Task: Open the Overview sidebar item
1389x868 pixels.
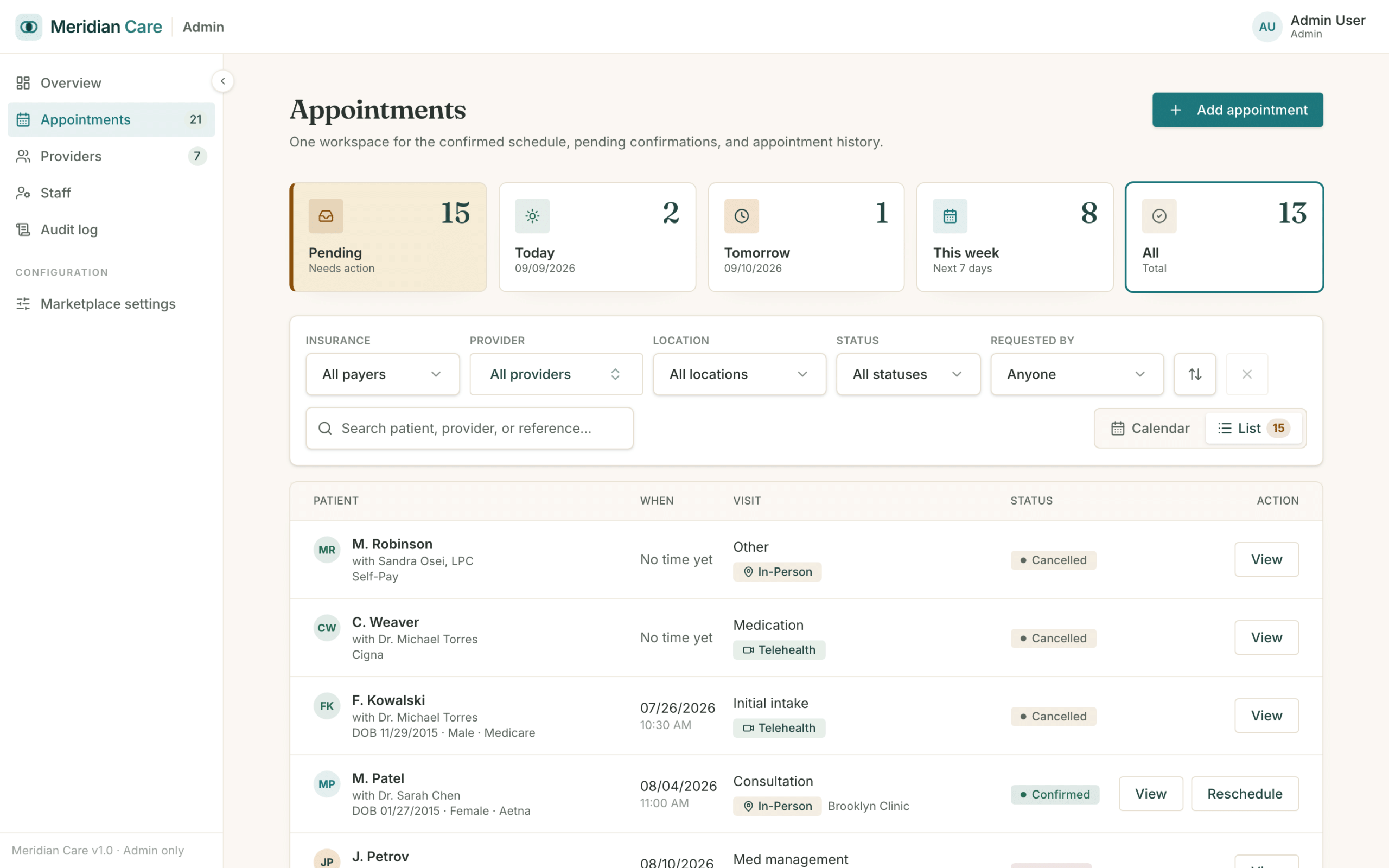Action: point(111,82)
